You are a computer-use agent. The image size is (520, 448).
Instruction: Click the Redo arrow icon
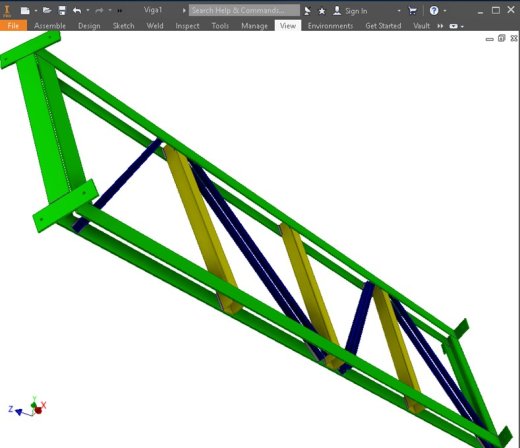click(x=99, y=11)
